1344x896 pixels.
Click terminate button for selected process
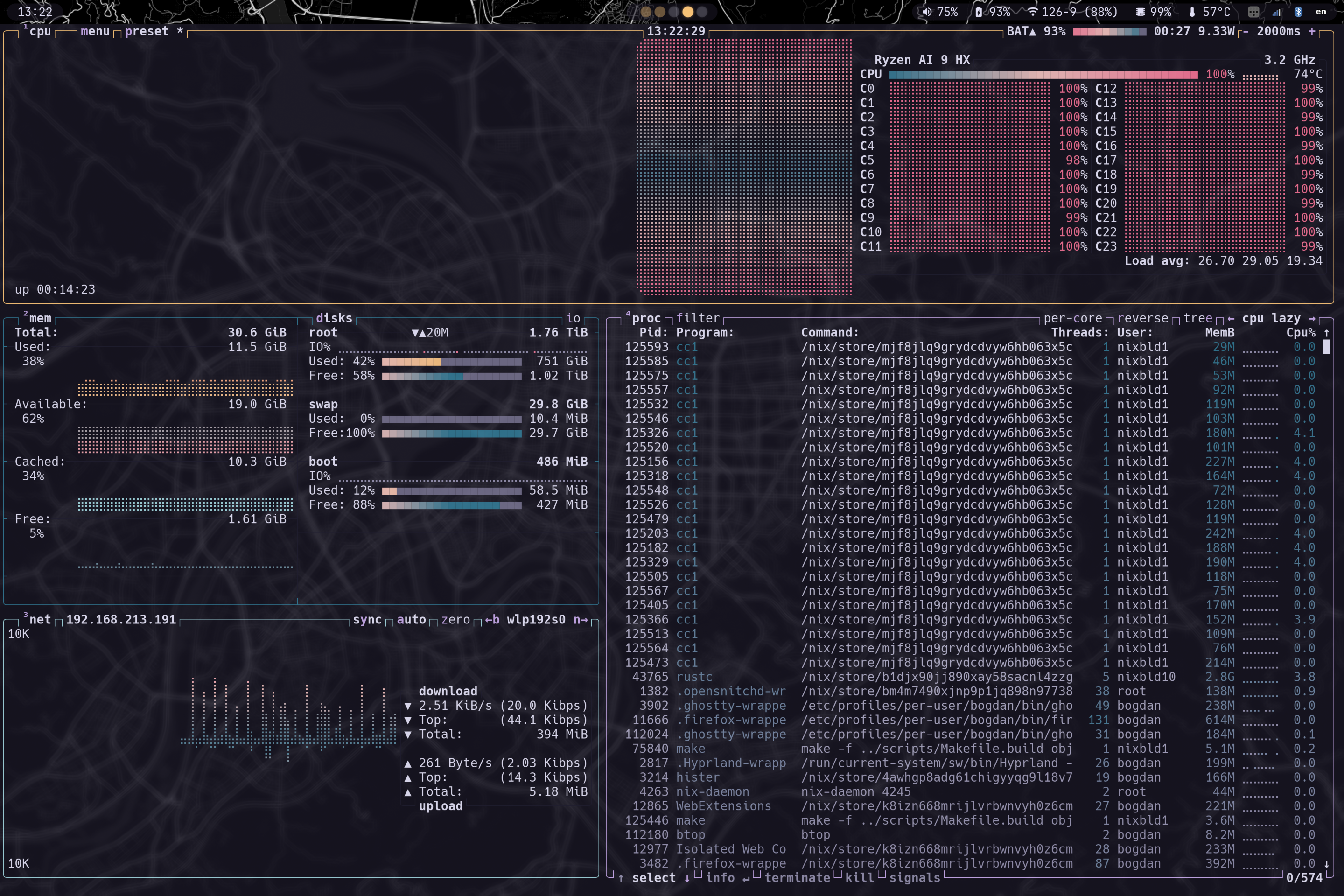797,878
